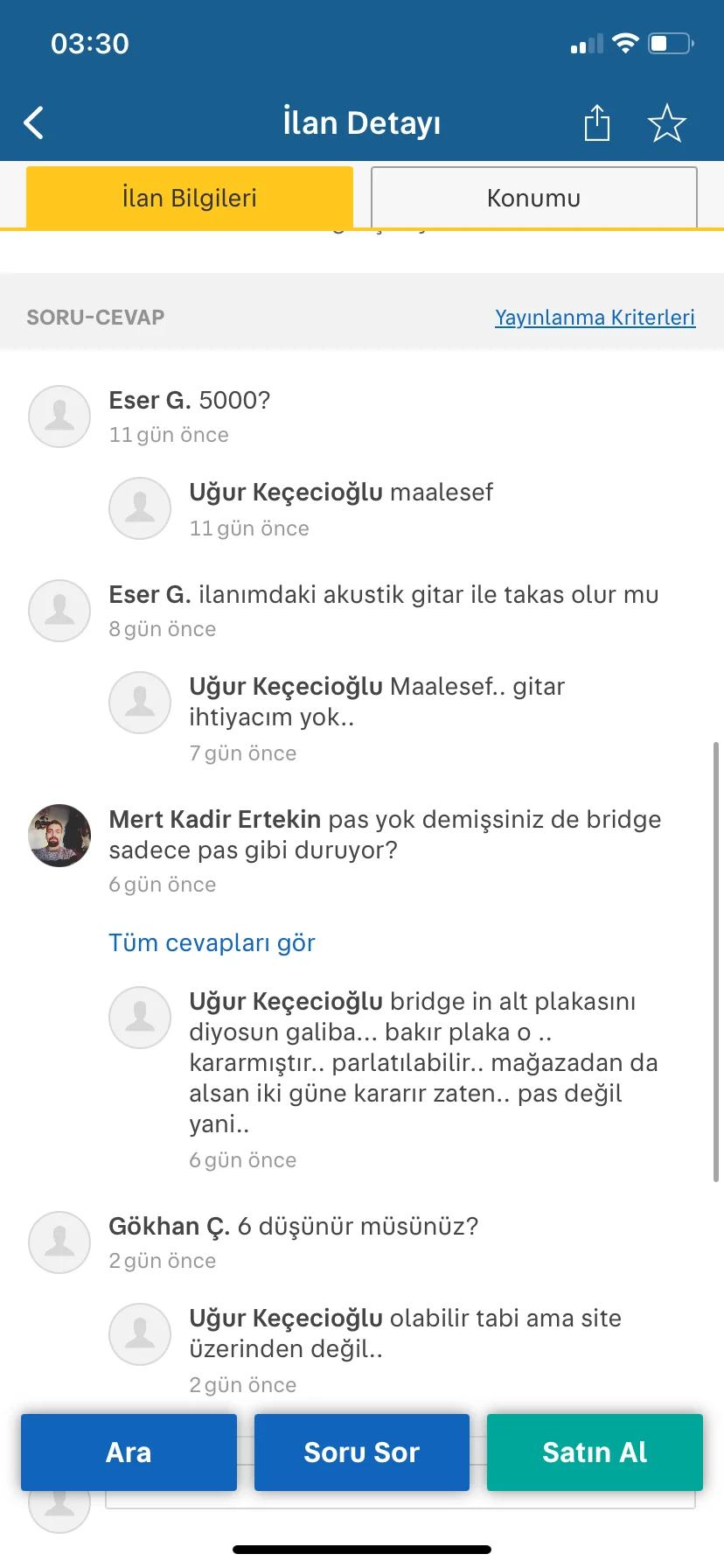
Task: Tap Gökhan Ç.'s avatar icon
Action: pyautogui.click(x=59, y=1242)
